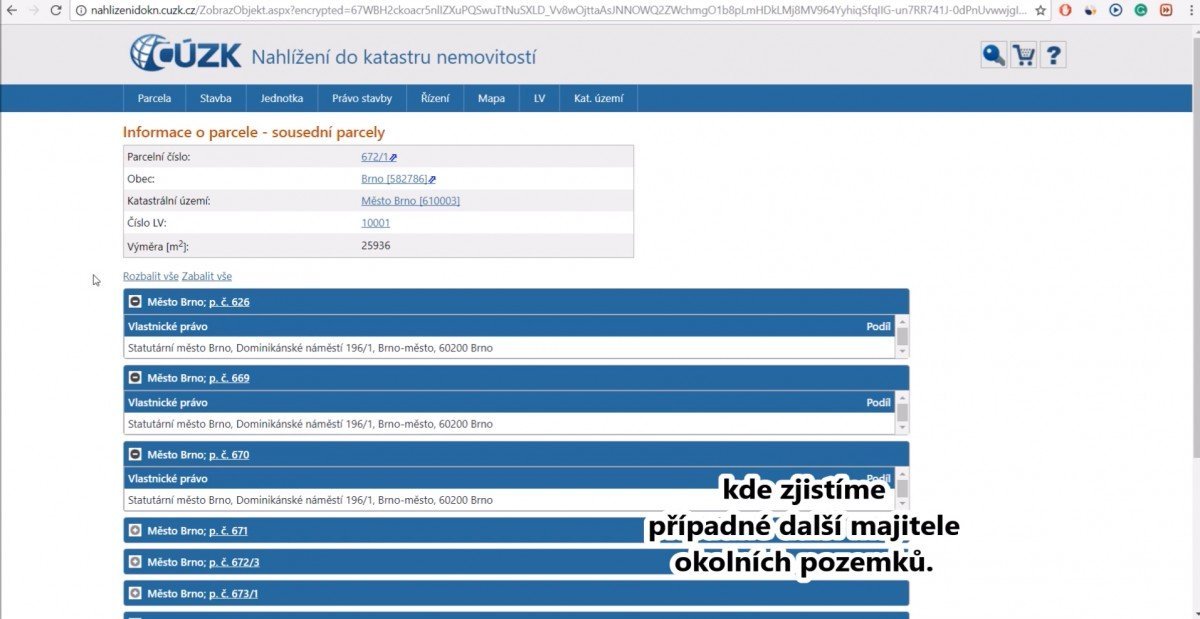The image size is (1200, 619).
Task: Open the Brno [582786] municipality link
Action: pos(394,179)
